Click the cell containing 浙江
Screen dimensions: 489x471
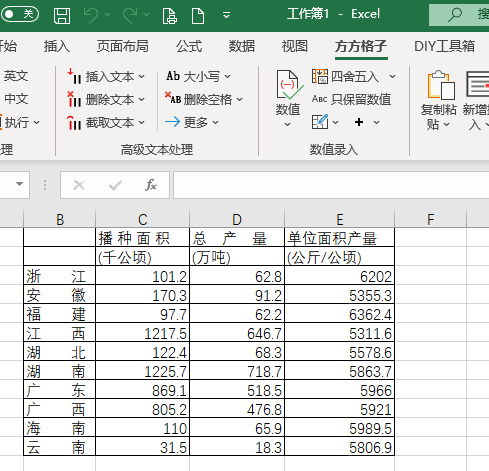pyautogui.click(x=60, y=276)
